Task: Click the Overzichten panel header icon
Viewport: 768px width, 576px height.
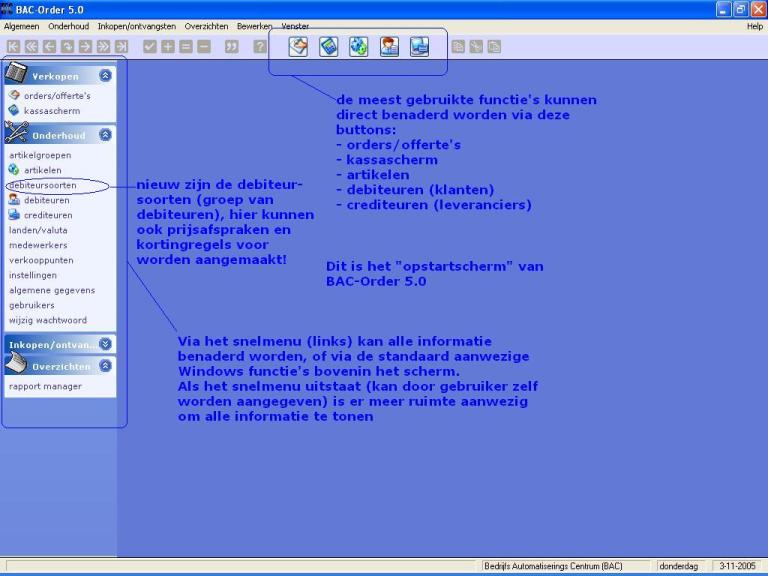Action: (16, 364)
